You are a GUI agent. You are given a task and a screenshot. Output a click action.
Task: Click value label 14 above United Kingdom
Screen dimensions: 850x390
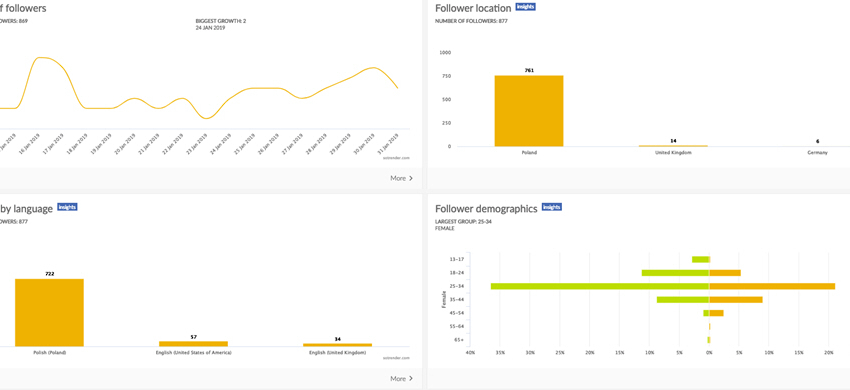coord(673,140)
